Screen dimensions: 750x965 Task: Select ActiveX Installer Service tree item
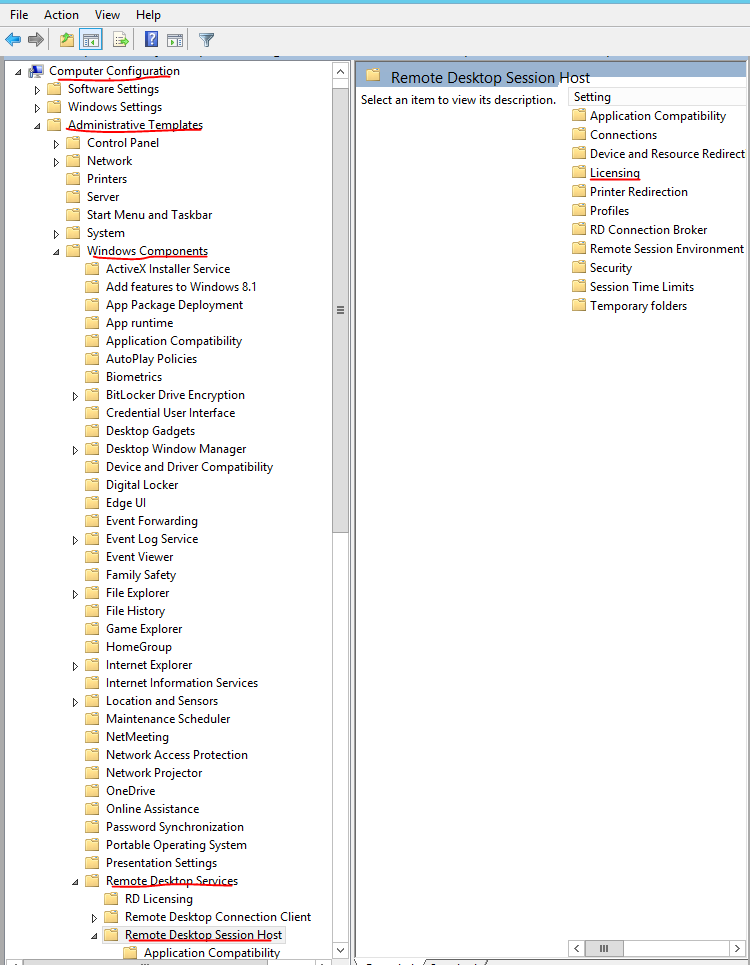(x=168, y=268)
